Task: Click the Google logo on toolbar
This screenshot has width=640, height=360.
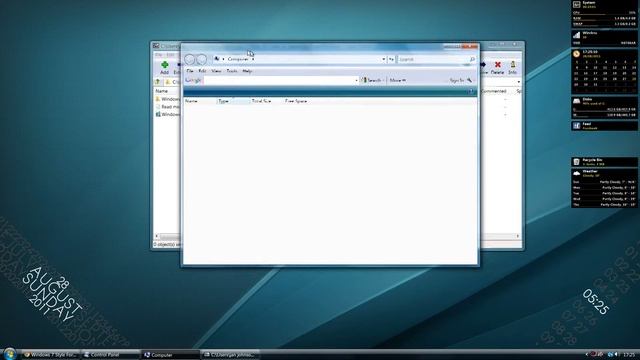Action: [193, 80]
